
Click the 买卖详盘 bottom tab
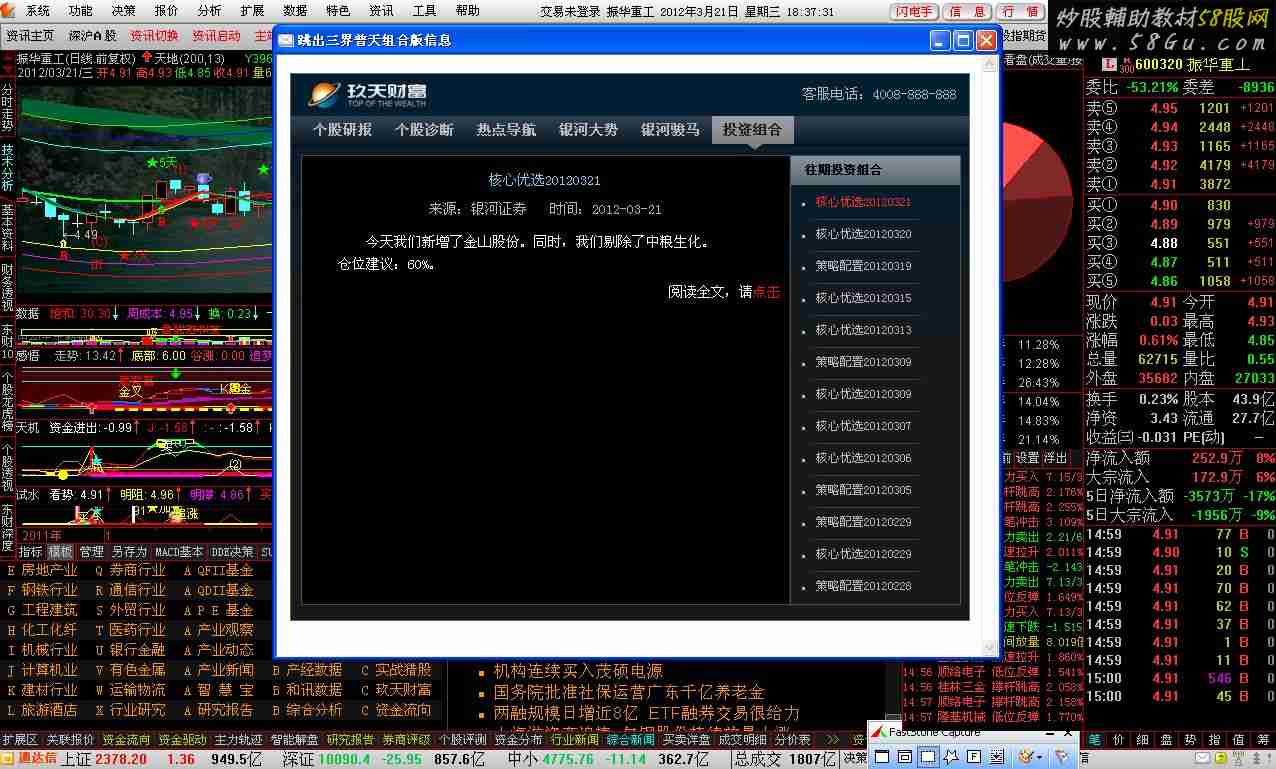tap(686, 740)
